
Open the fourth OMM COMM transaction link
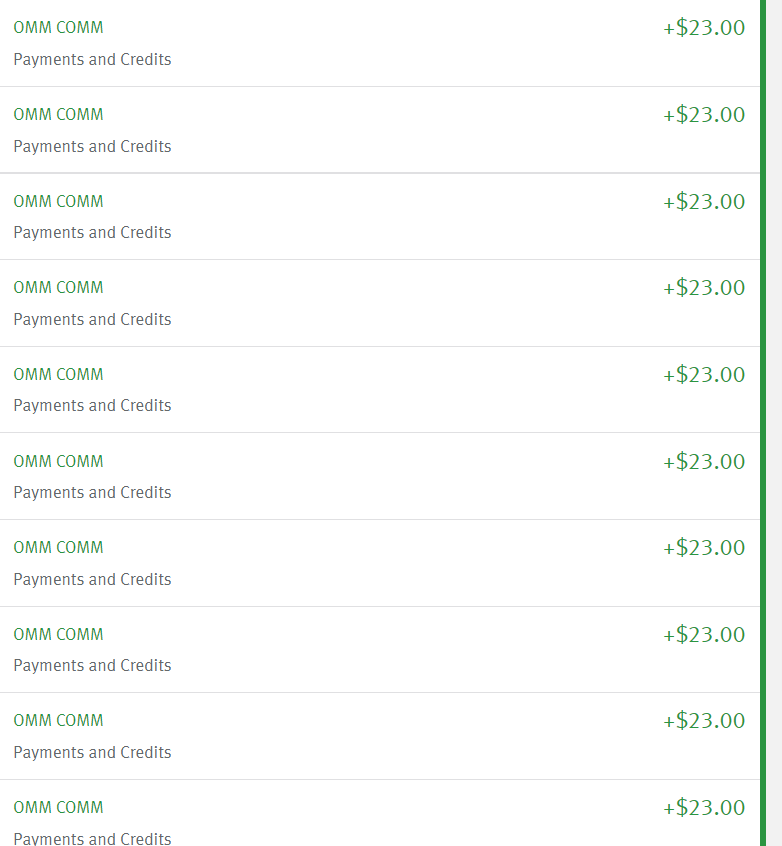58,288
